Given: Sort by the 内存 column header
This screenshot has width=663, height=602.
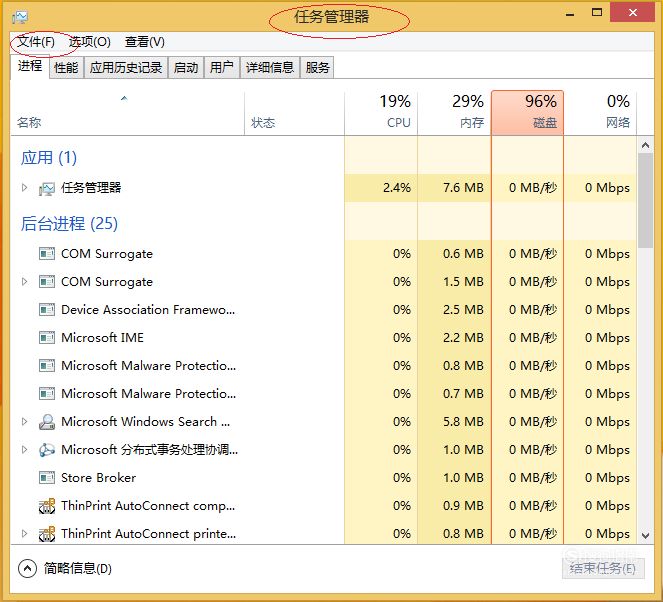Looking at the screenshot, I should pyautogui.click(x=454, y=114).
